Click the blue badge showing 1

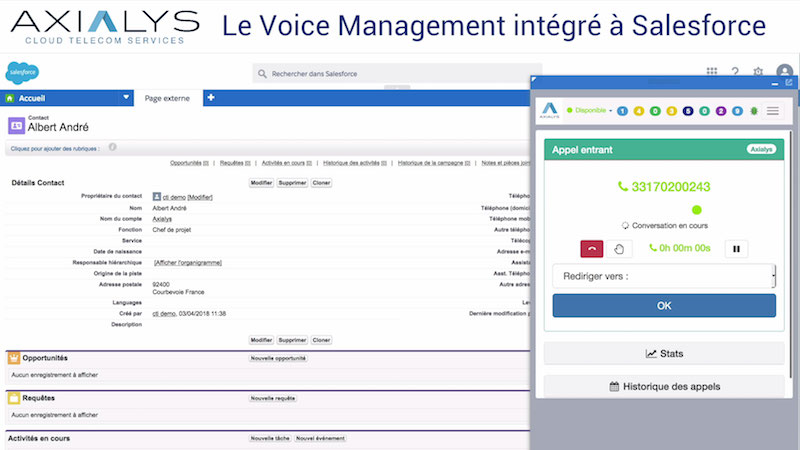pos(622,111)
